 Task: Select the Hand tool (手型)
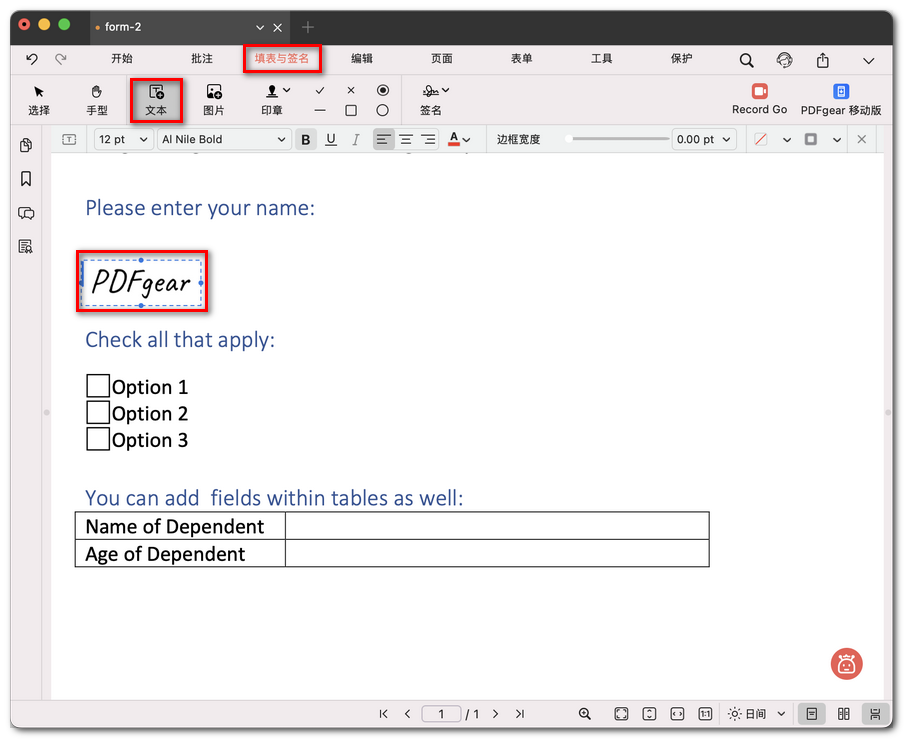pos(97,100)
